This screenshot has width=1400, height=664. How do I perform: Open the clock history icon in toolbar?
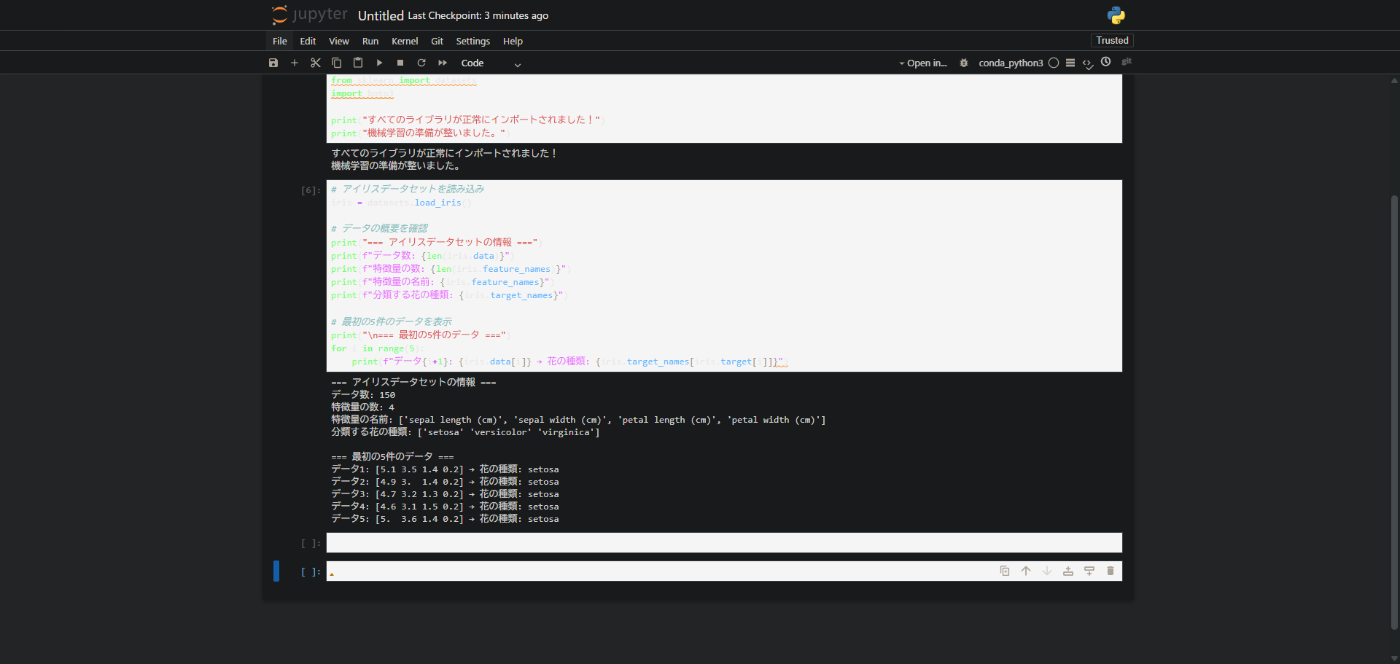tap(1106, 62)
